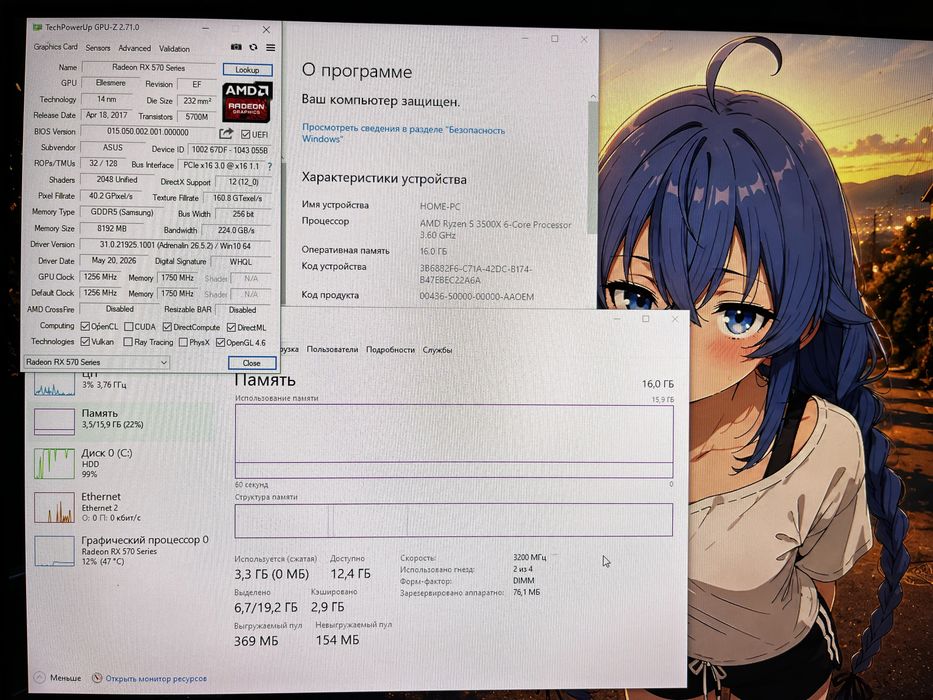
Task: Click the device name HOME-PC in Settings
Action: [x=440, y=207]
